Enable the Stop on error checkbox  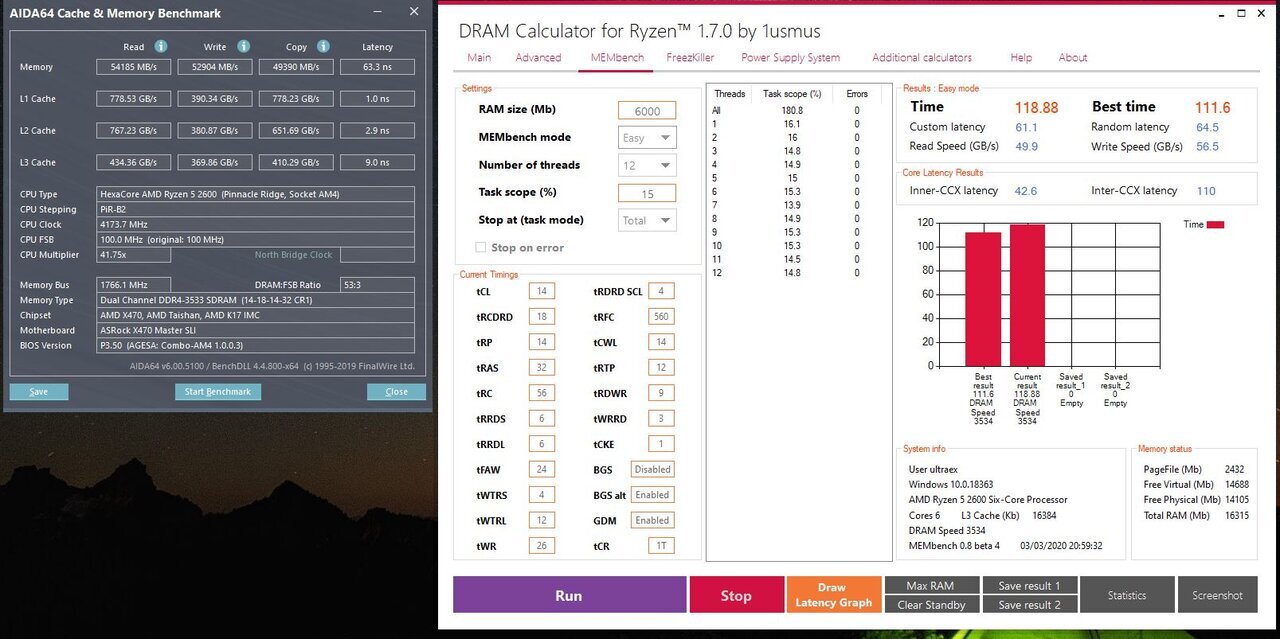pyautogui.click(x=481, y=247)
